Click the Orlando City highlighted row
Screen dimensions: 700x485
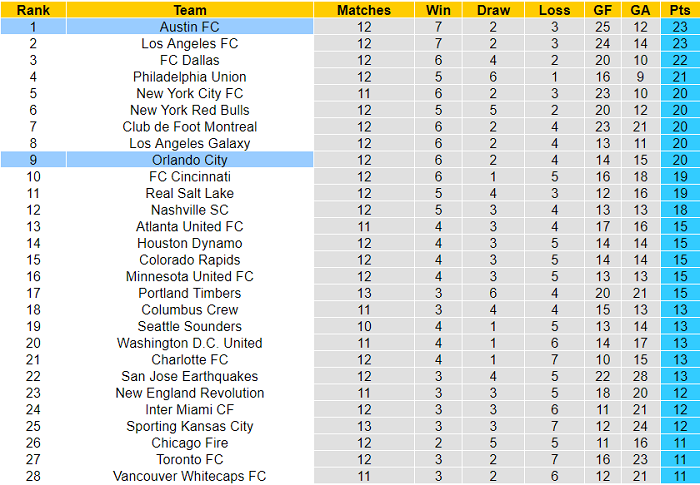pyautogui.click(x=189, y=160)
